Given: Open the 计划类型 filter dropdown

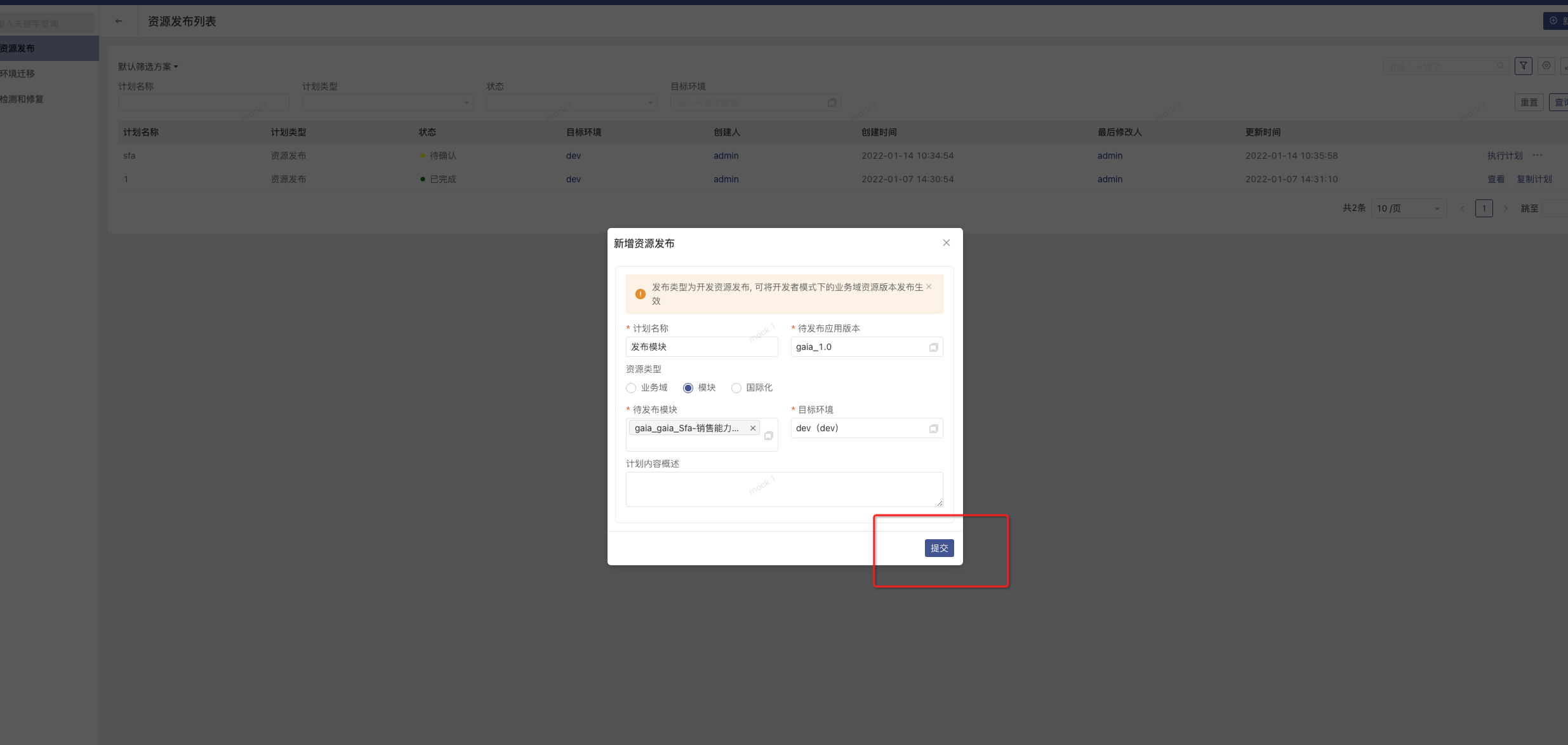Looking at the screenshot, I should (x=387, y=102).
